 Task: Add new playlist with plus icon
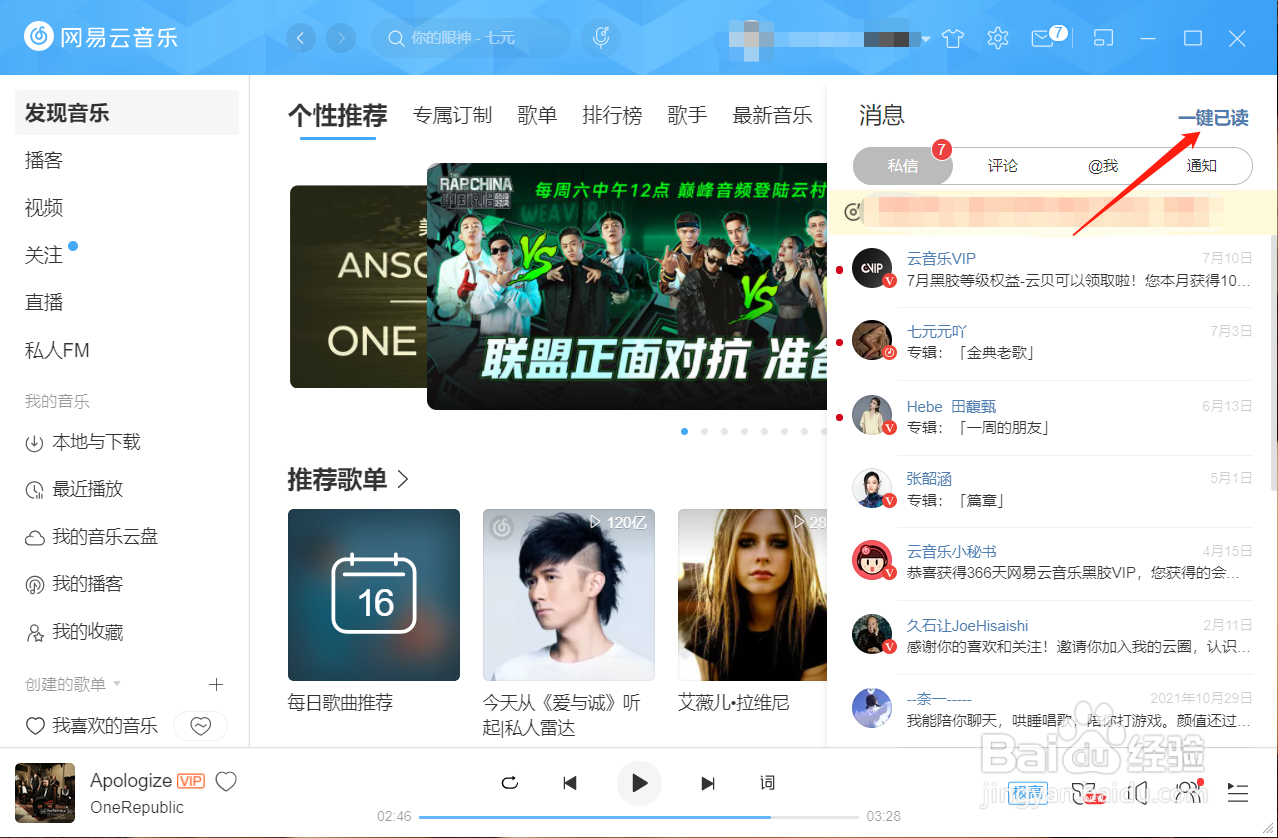[x=216, y=684]
